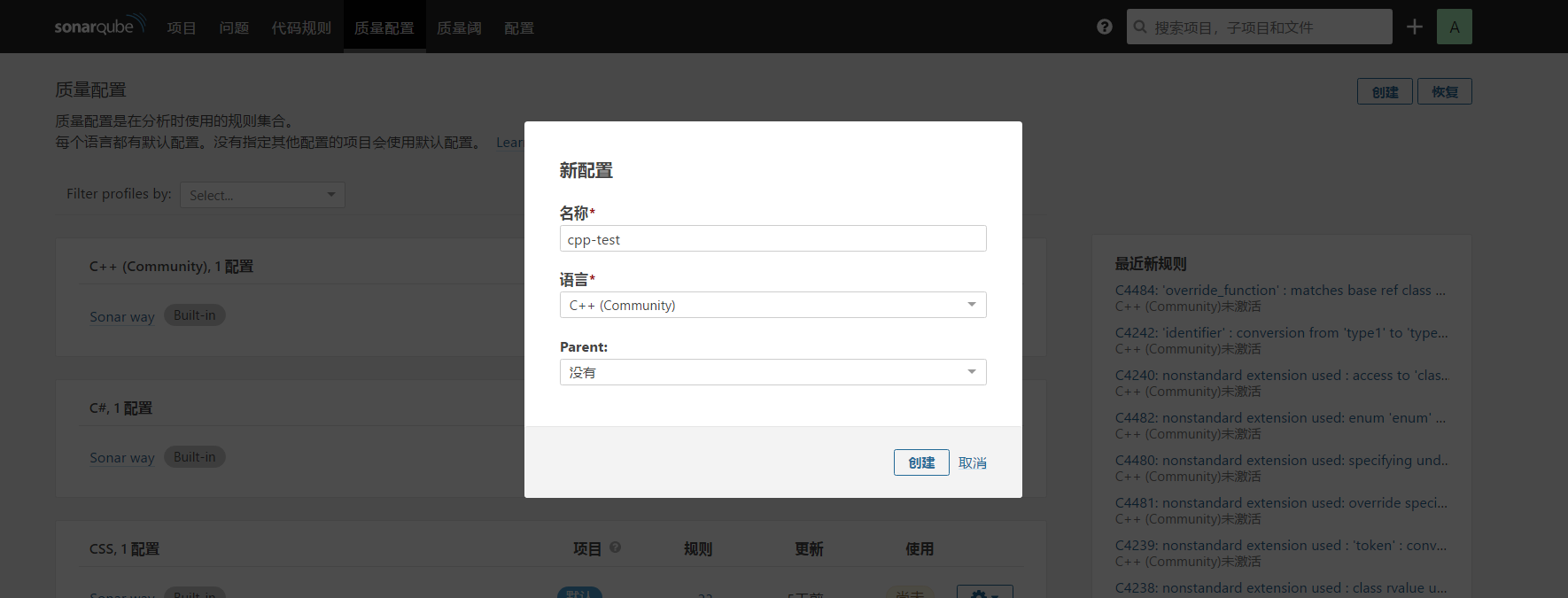Image resolution: width=1568 pixels, height=598 pixels.
Task: Click the 新配置 dialog title
Action: pyautogui.click(x=586, y=170)
